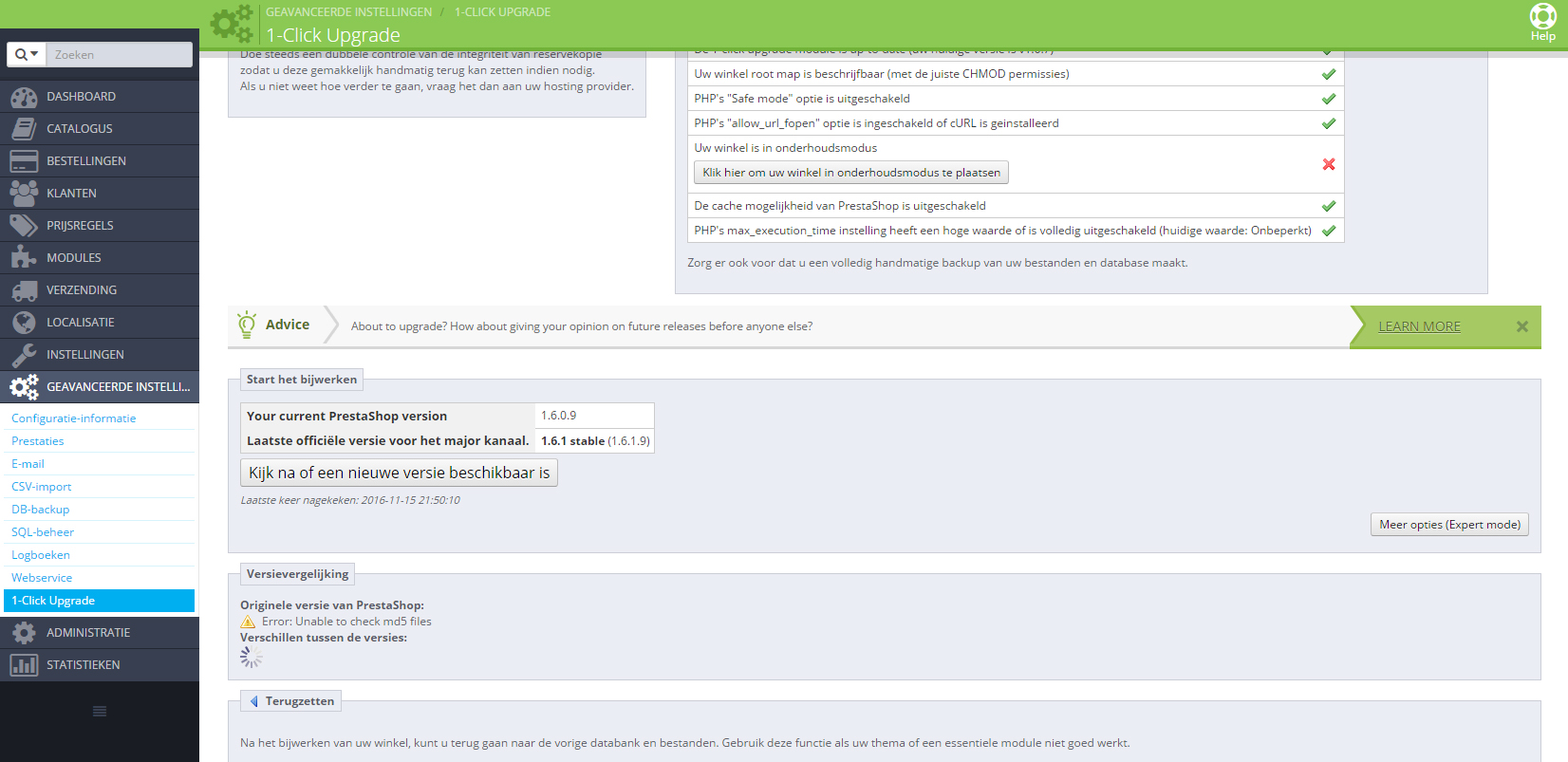
Task: Follow the LEARN MORE link
Action: pyautogui.click(x=1419, y=326)
